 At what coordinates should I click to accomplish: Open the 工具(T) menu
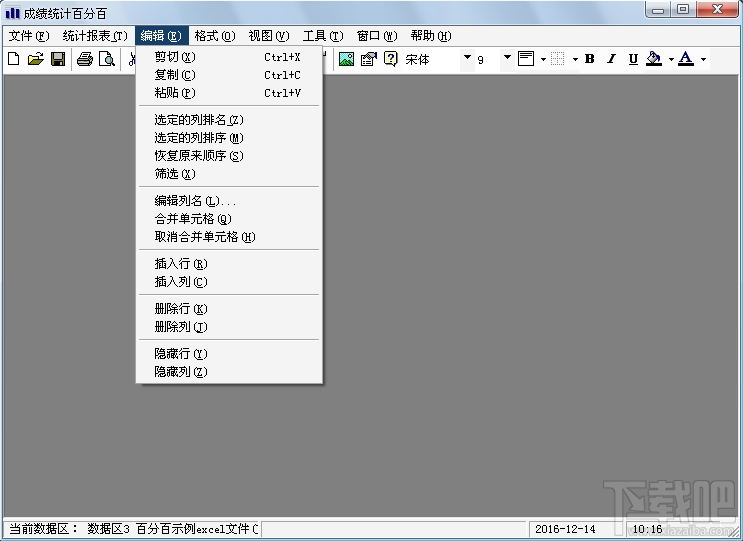(323, 36)
